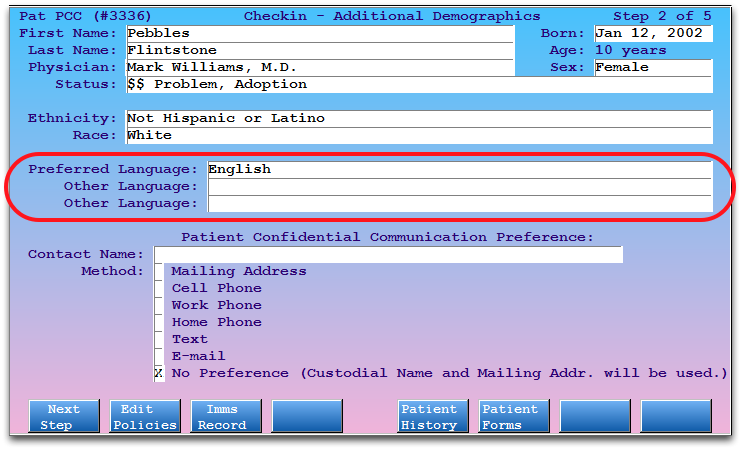
Task: Click the first empty Other Language field
Action: [460, 187]
